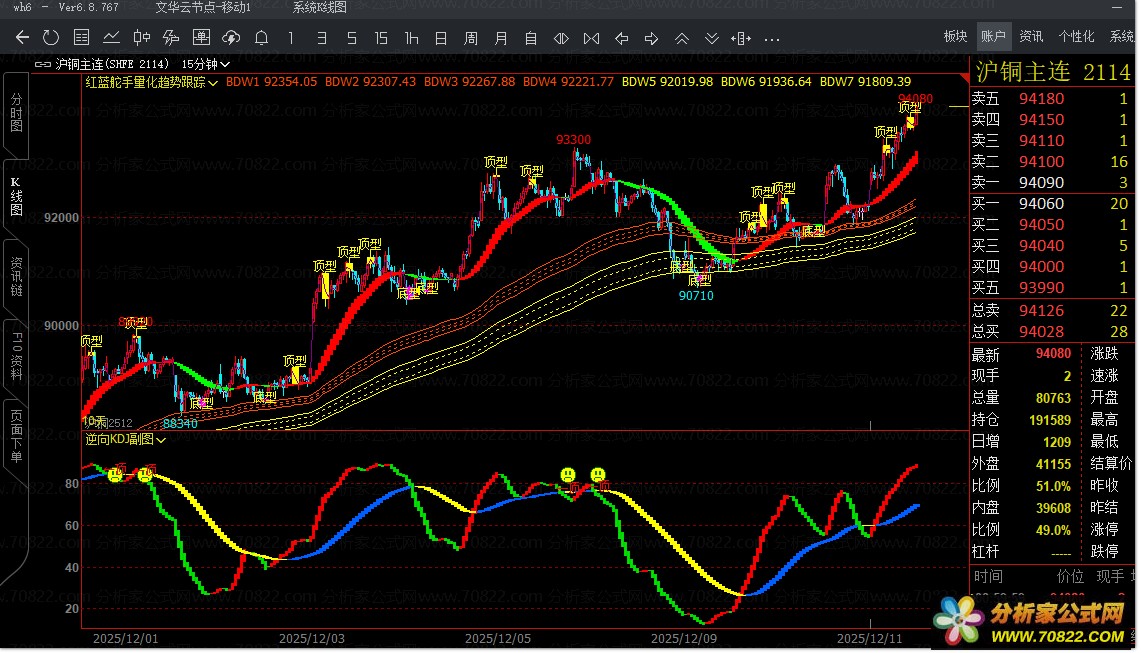The height and width of the screenshot is (653, 1141).
Task: Click the back arrow in the toolbar
Action: coord(22,38)
